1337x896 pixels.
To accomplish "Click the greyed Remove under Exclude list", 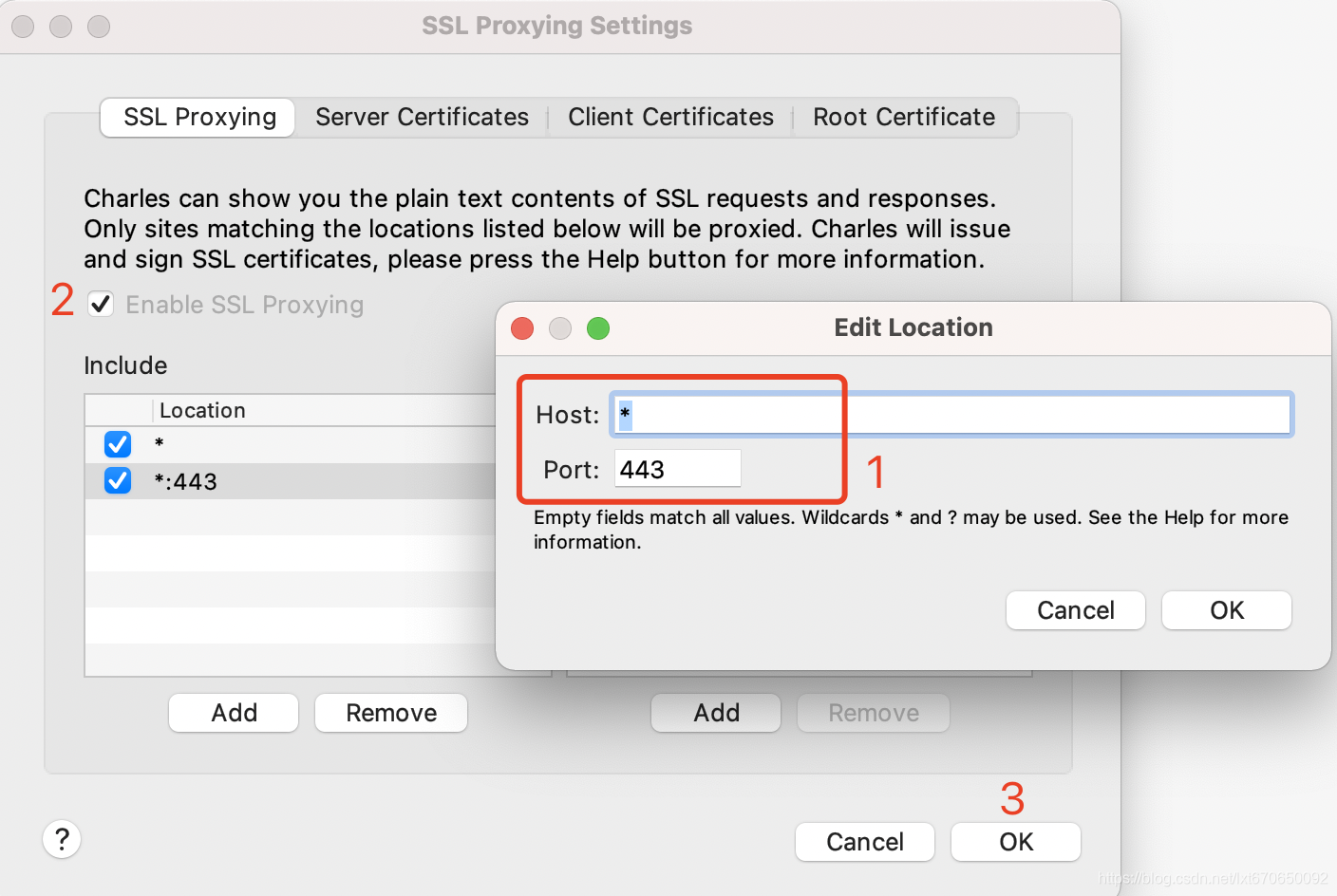I will tap(874, 713).
